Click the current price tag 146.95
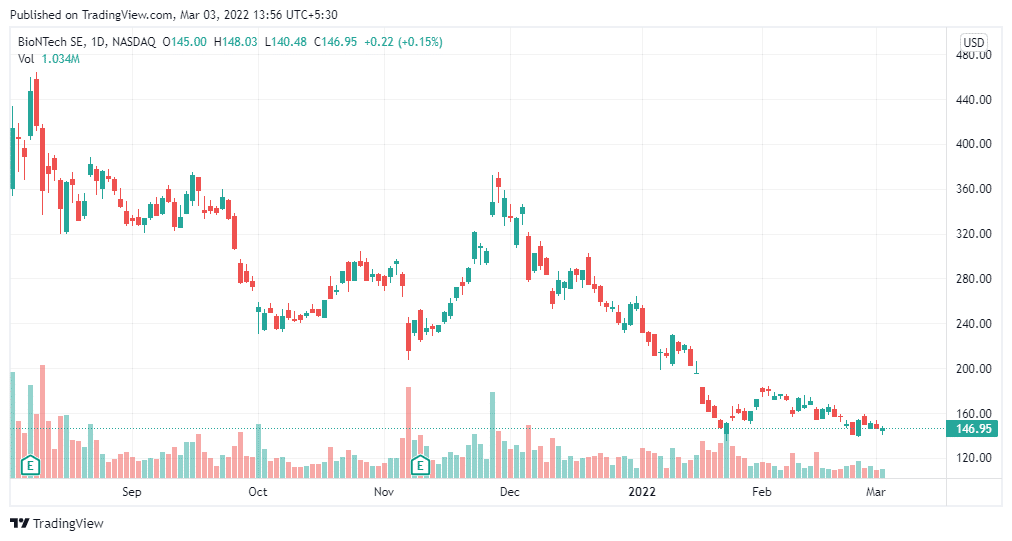 [x=972, y=429]
